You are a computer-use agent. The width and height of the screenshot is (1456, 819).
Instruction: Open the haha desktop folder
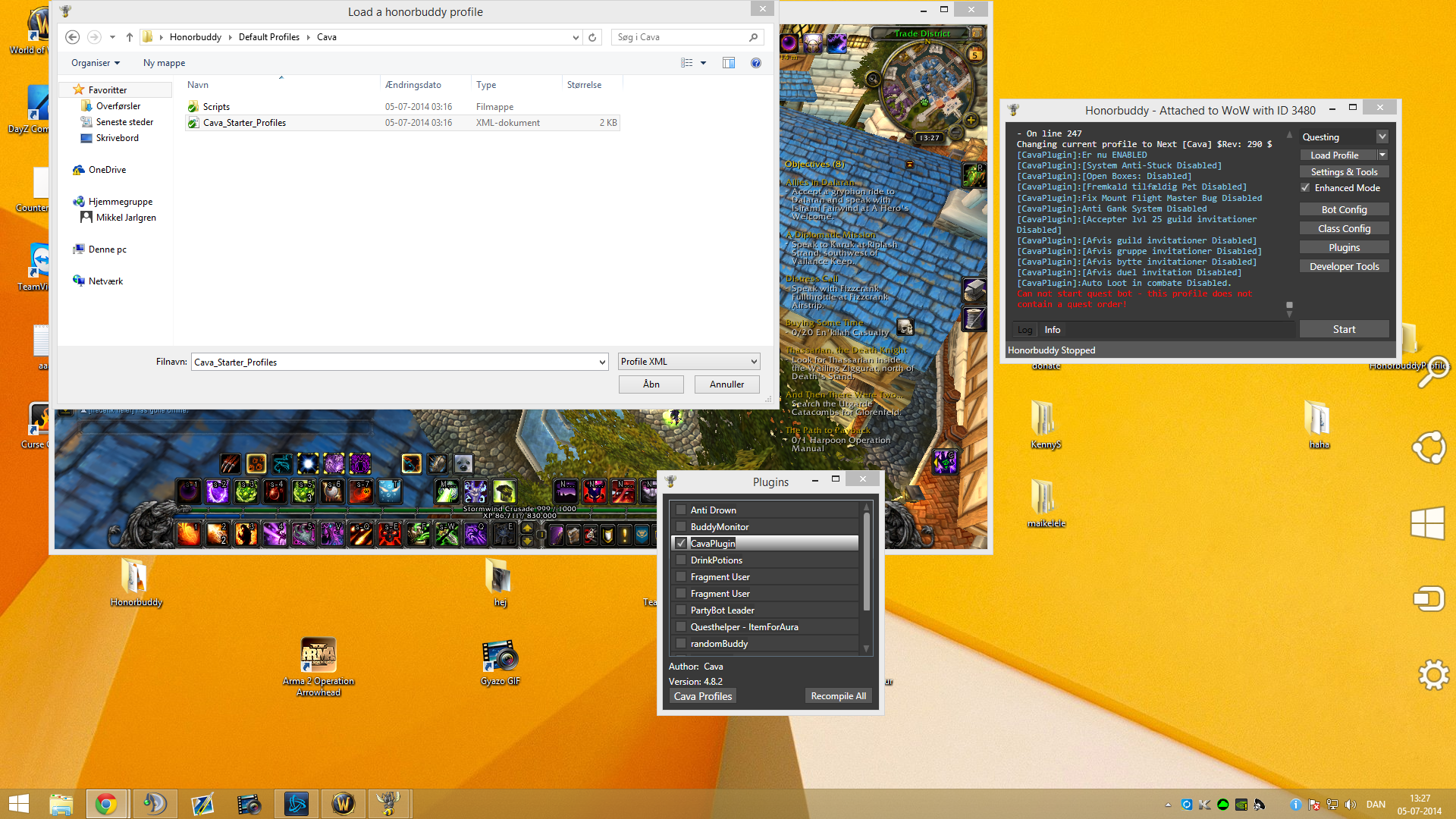click(x=1319, y=424)
